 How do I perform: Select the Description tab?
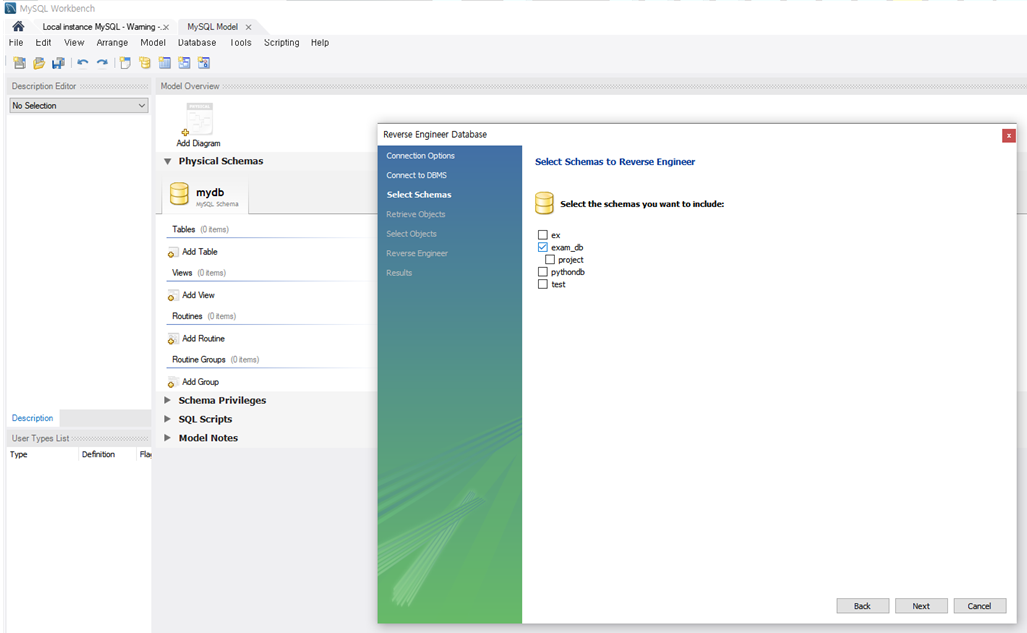[32, 418]
